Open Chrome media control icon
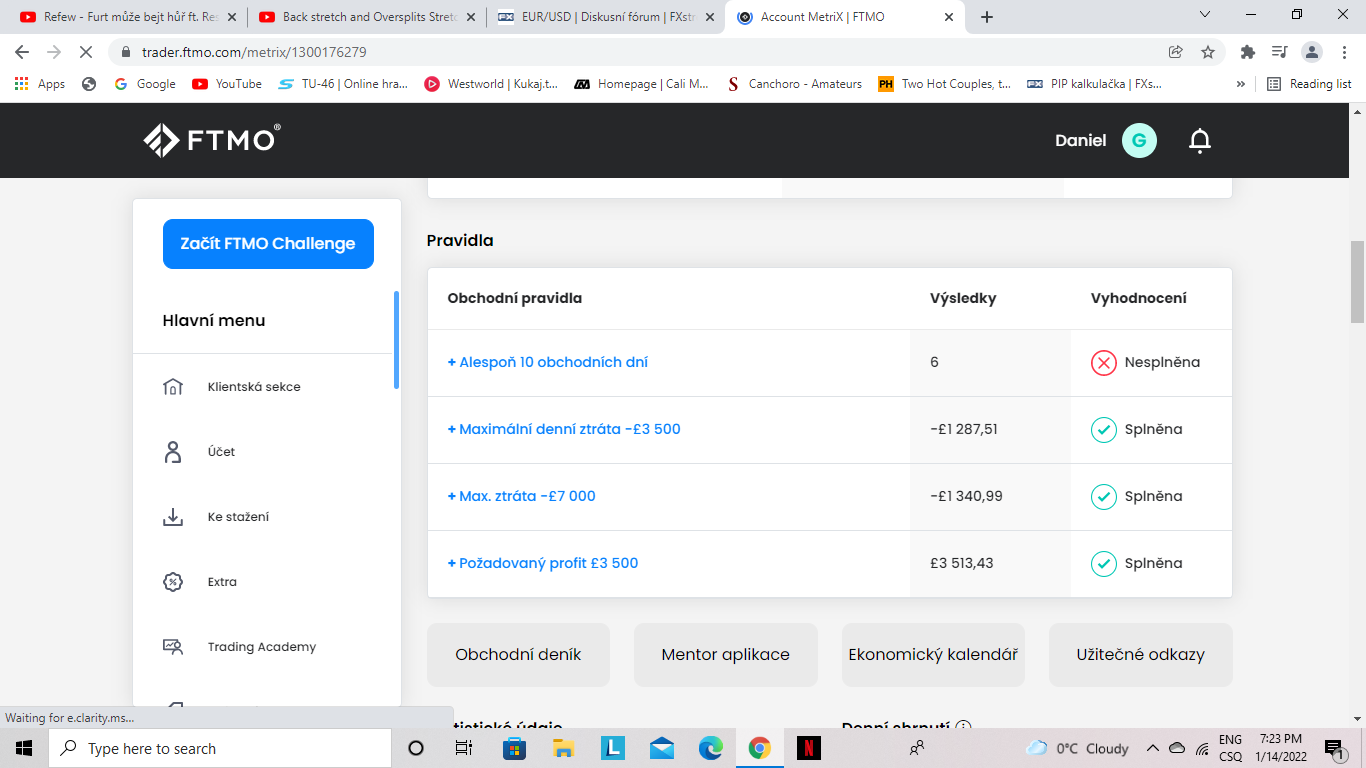Viewport: 1366px width, 768px height. pos(1279,52)
